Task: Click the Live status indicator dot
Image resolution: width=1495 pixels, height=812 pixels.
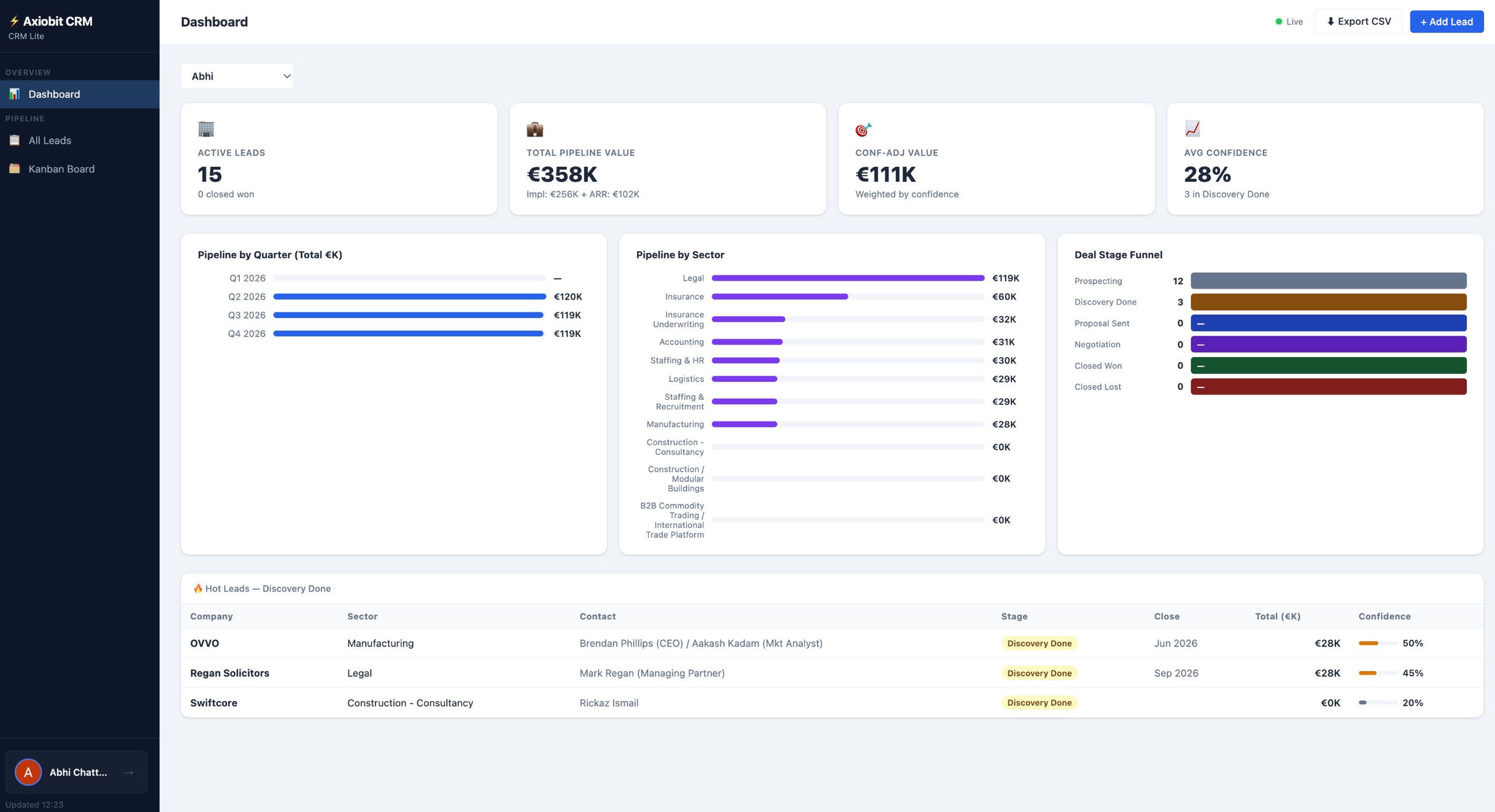Action: tap(1278, 21)
